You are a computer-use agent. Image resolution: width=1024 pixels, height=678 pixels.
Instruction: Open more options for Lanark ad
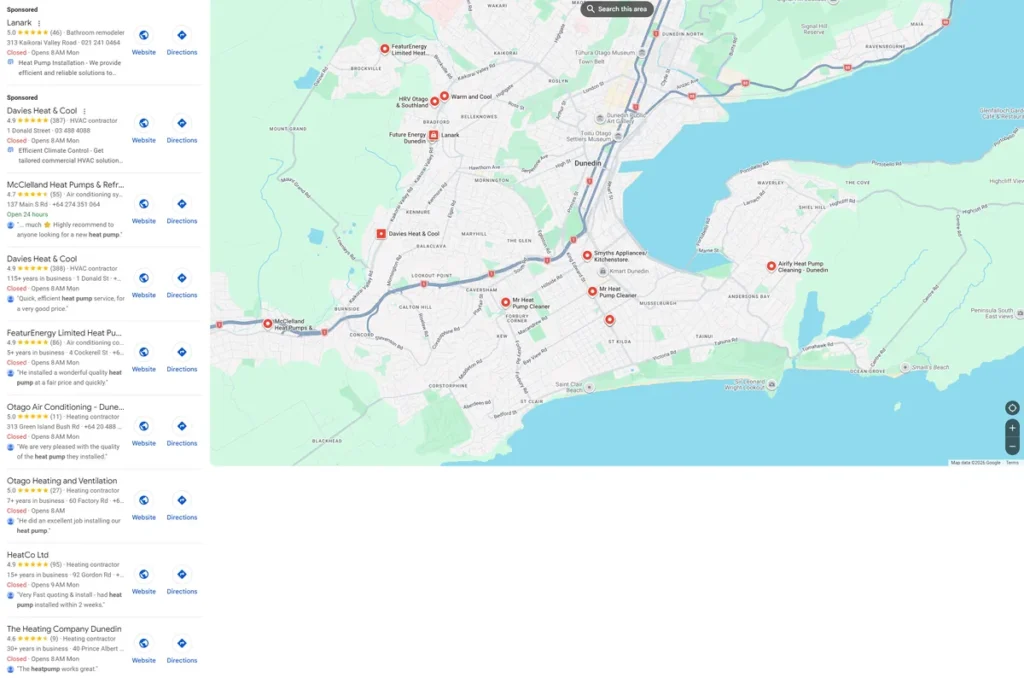coord(39,24)
